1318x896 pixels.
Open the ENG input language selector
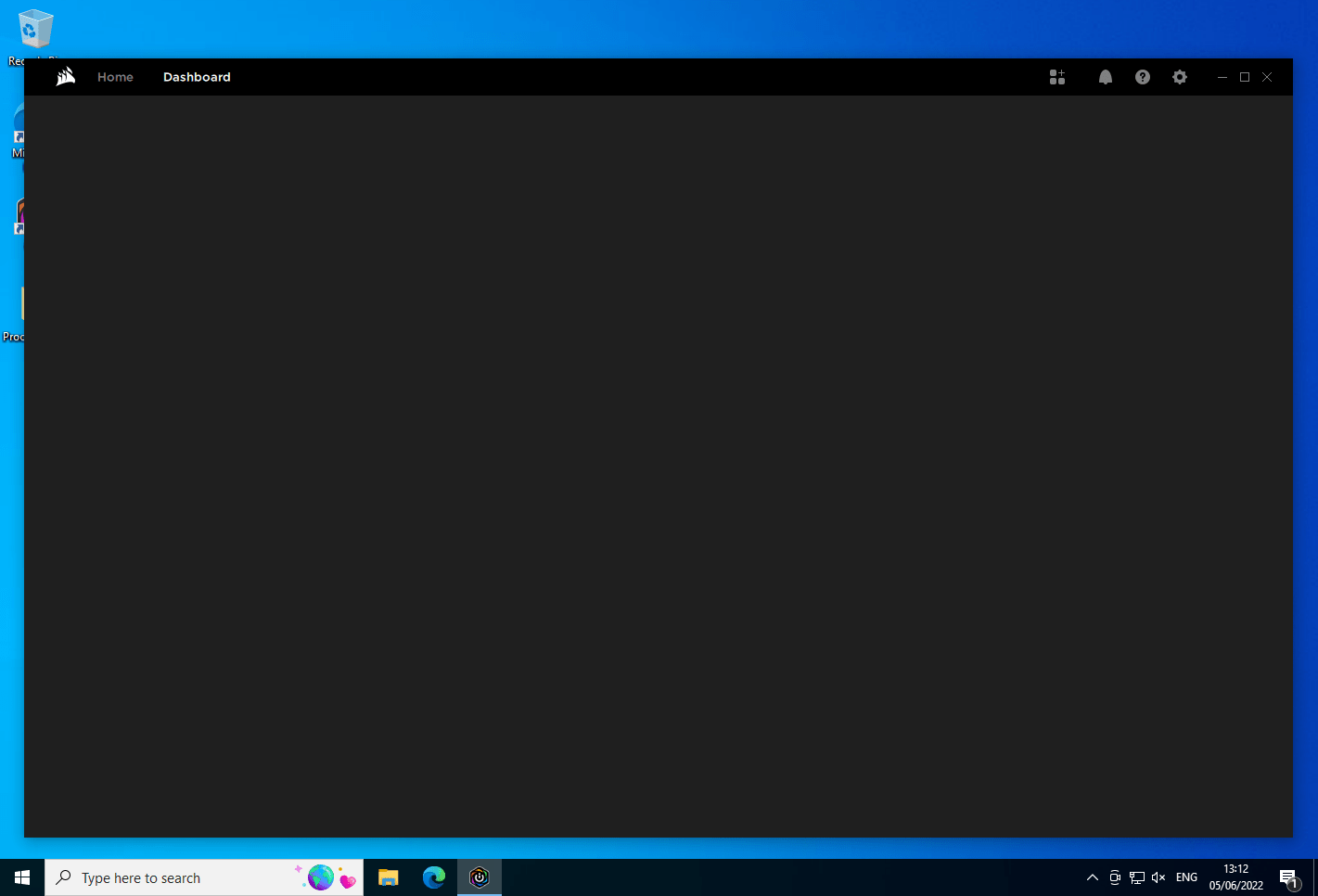click(x=1186, y=877)
